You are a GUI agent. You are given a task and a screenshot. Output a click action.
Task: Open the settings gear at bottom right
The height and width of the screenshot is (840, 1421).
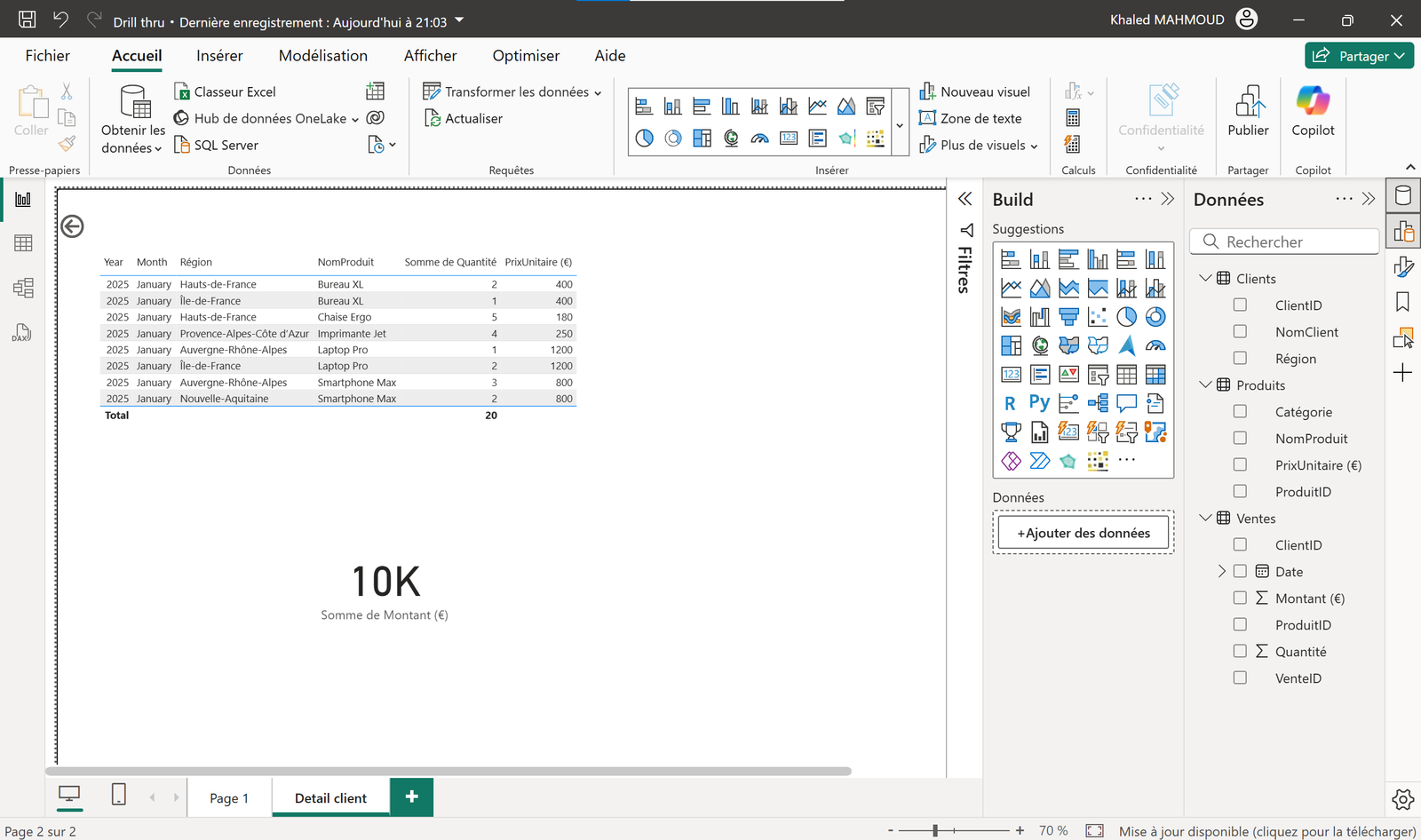1403,799
